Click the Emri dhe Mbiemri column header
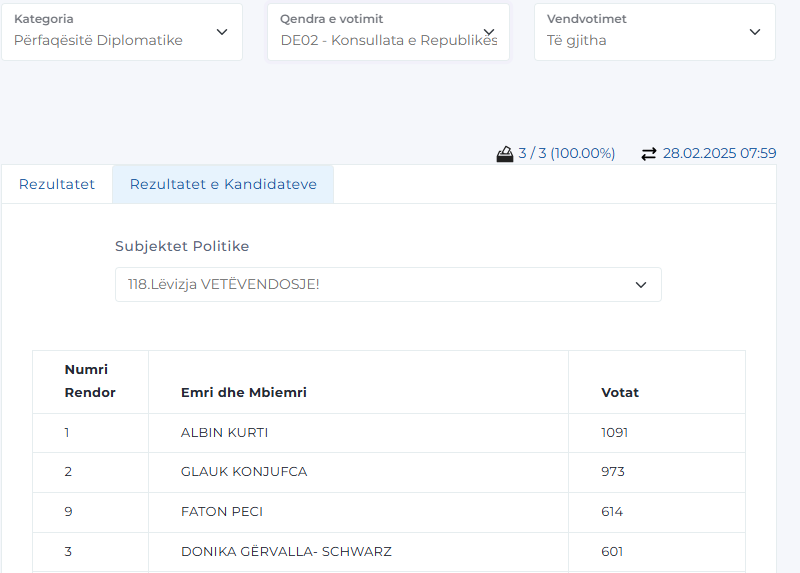 pos(243,392)
